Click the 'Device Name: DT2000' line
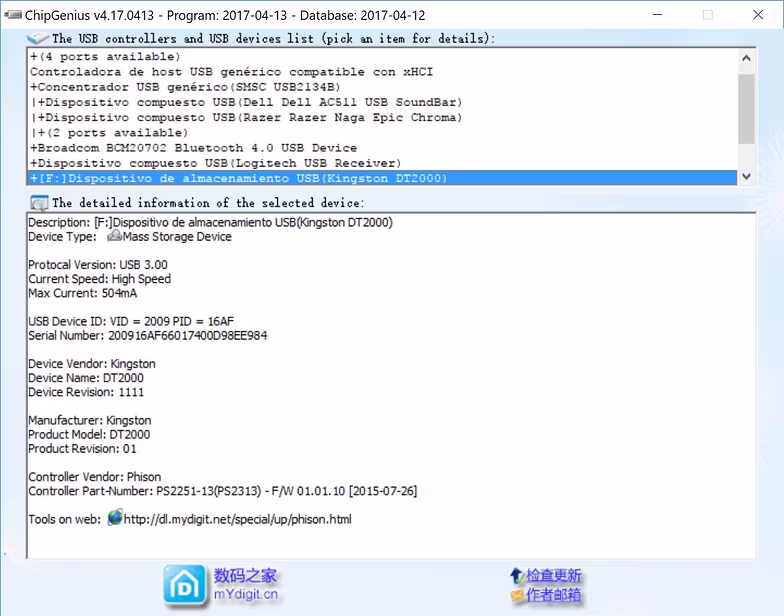The width and height of the screenshot is (784, 616). click(x=86, y=378)
